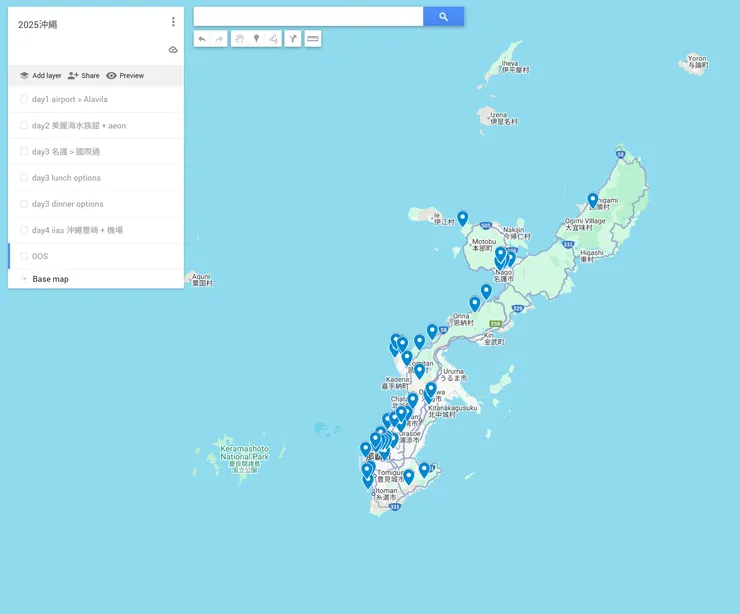Toggle the OOS layer checkbox
Image resolution: width=740 pixels, height=614 pixels.
pyautogui.click(x=24, y=256)
